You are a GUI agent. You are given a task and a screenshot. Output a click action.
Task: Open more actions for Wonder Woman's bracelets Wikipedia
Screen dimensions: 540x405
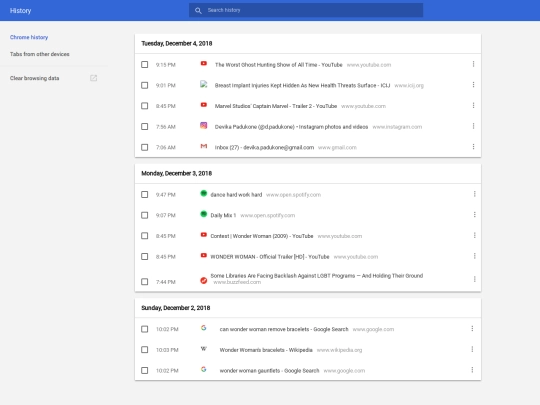472,350
